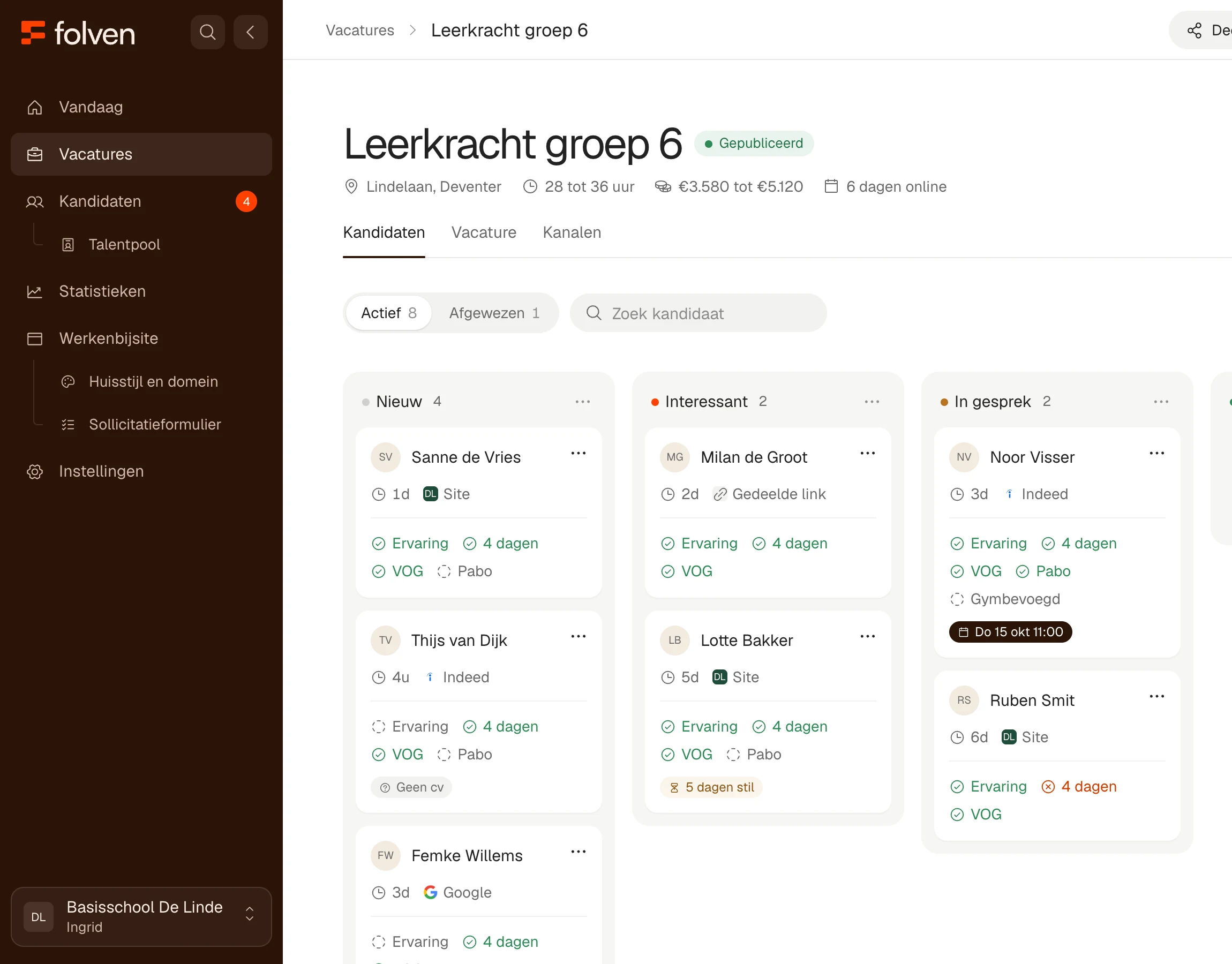Open options for Milan de Groot card
This screenshot has width=1232, height=964.
[x=867, y=453]
